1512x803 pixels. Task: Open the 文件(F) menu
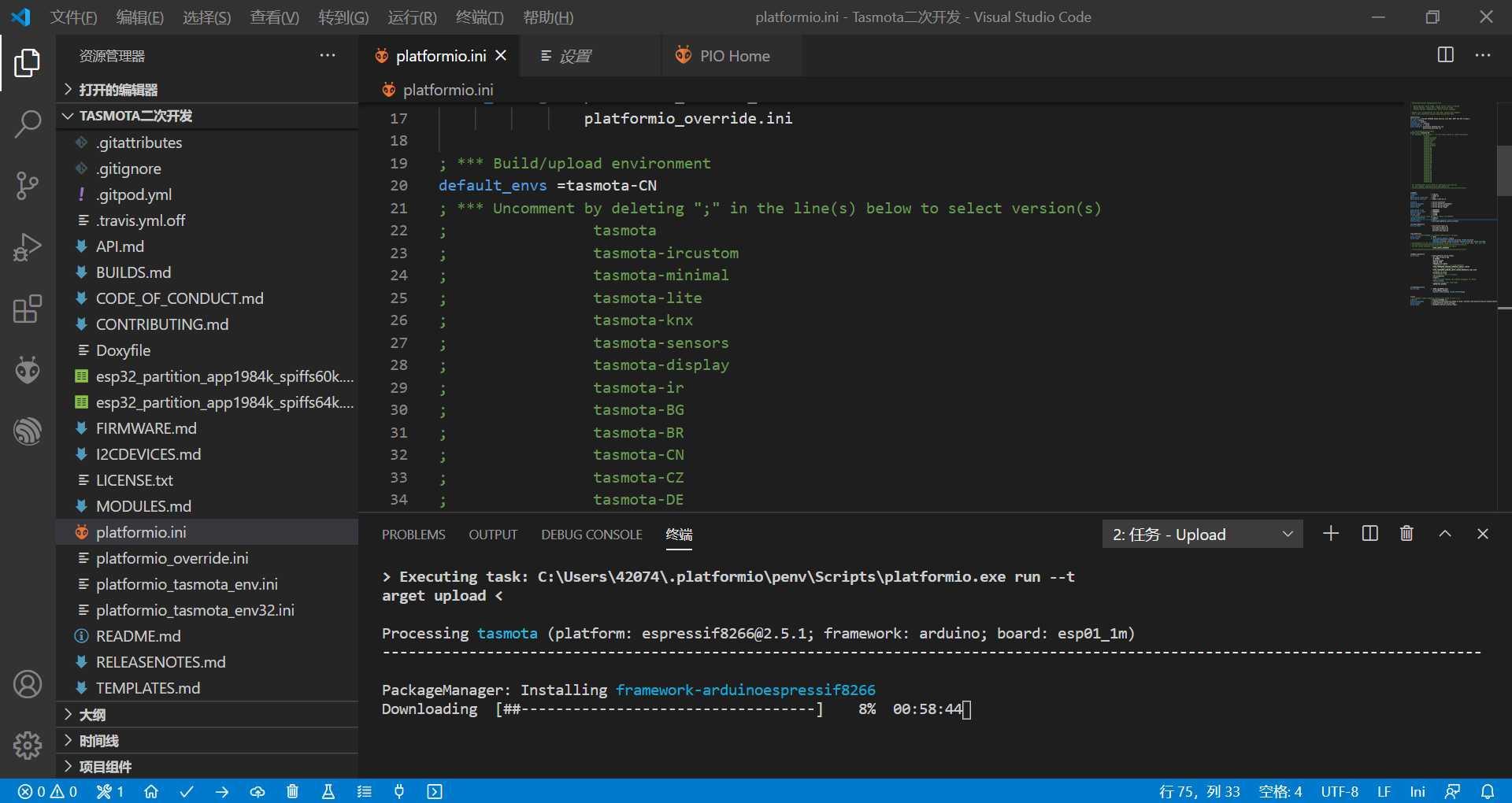point(73,17)
